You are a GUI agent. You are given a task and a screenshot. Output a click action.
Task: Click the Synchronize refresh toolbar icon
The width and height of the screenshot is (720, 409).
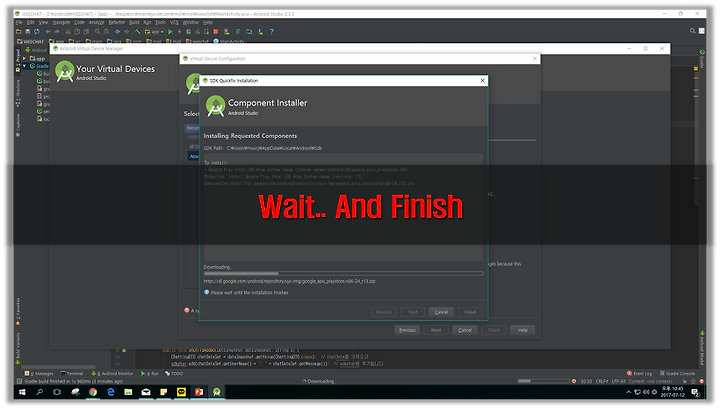point(37,32)
